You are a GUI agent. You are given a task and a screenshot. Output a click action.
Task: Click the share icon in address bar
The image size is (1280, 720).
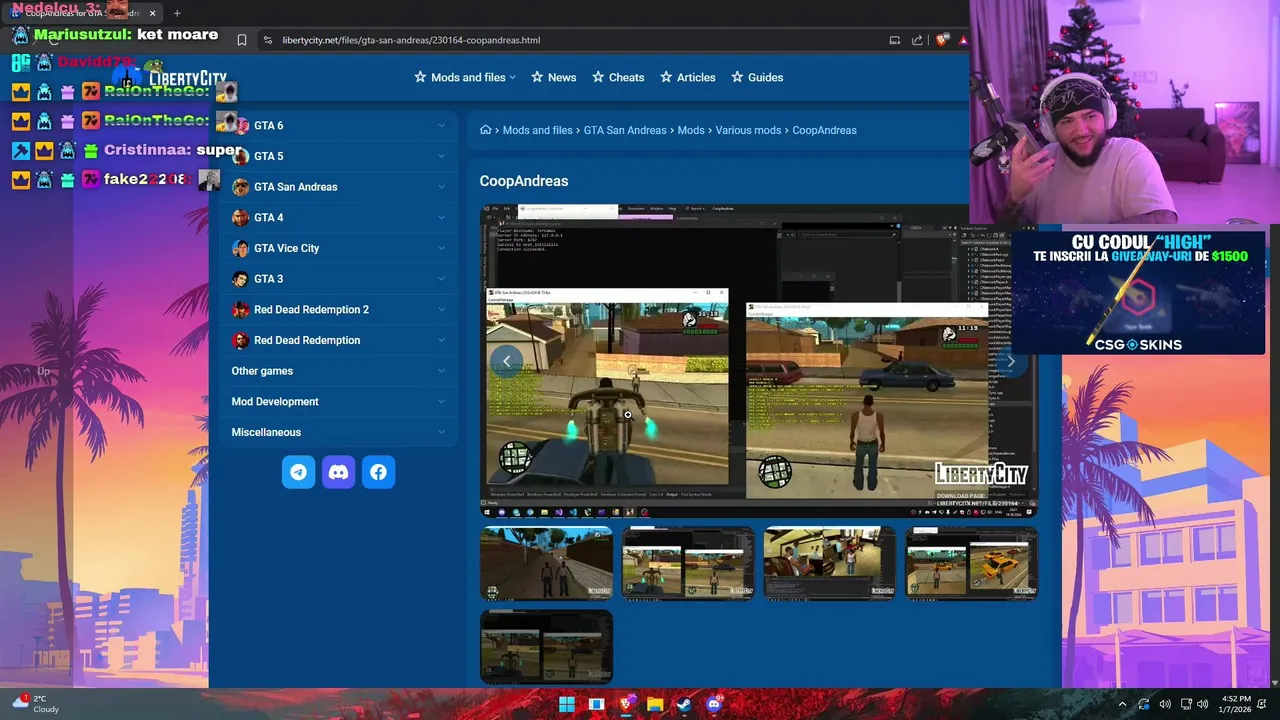coord(917,40)
